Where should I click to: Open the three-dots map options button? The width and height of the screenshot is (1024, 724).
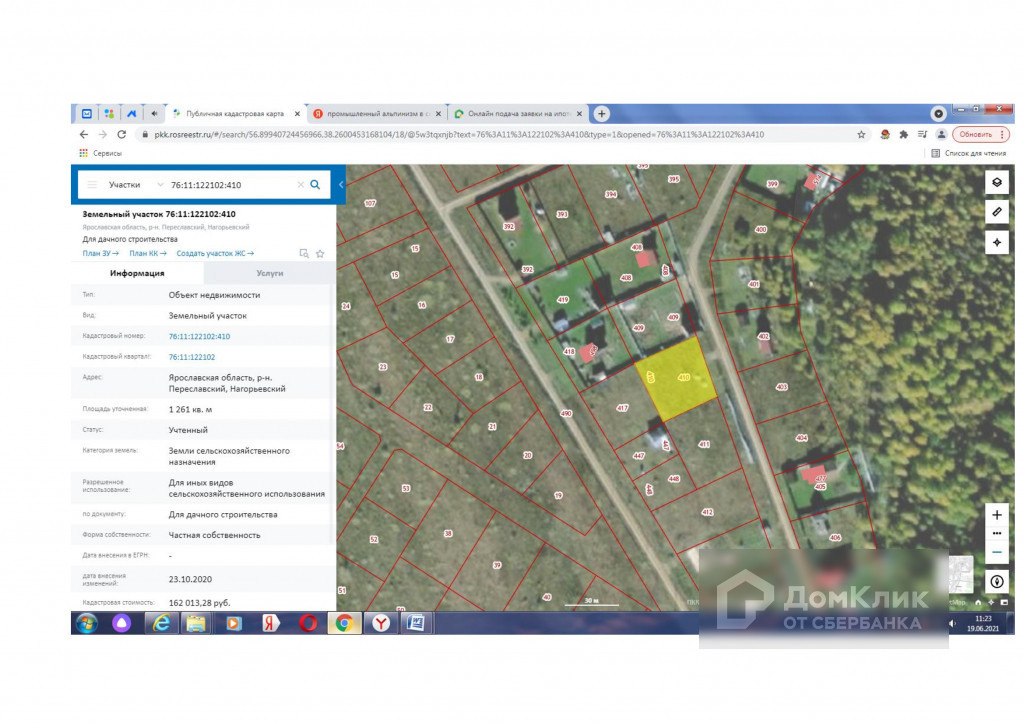[x=997, y=533]
